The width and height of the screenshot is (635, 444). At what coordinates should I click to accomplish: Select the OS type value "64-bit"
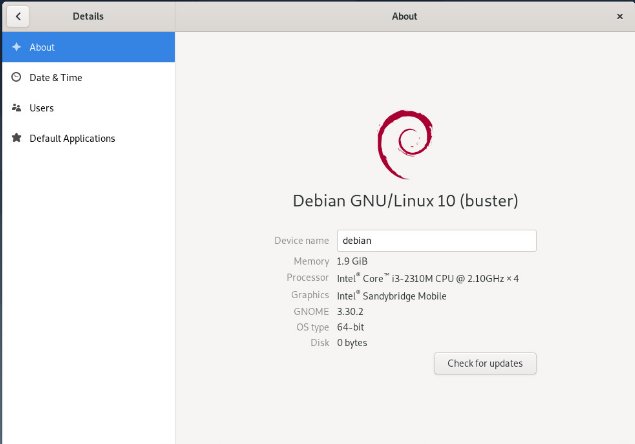(x=350, y=327)
